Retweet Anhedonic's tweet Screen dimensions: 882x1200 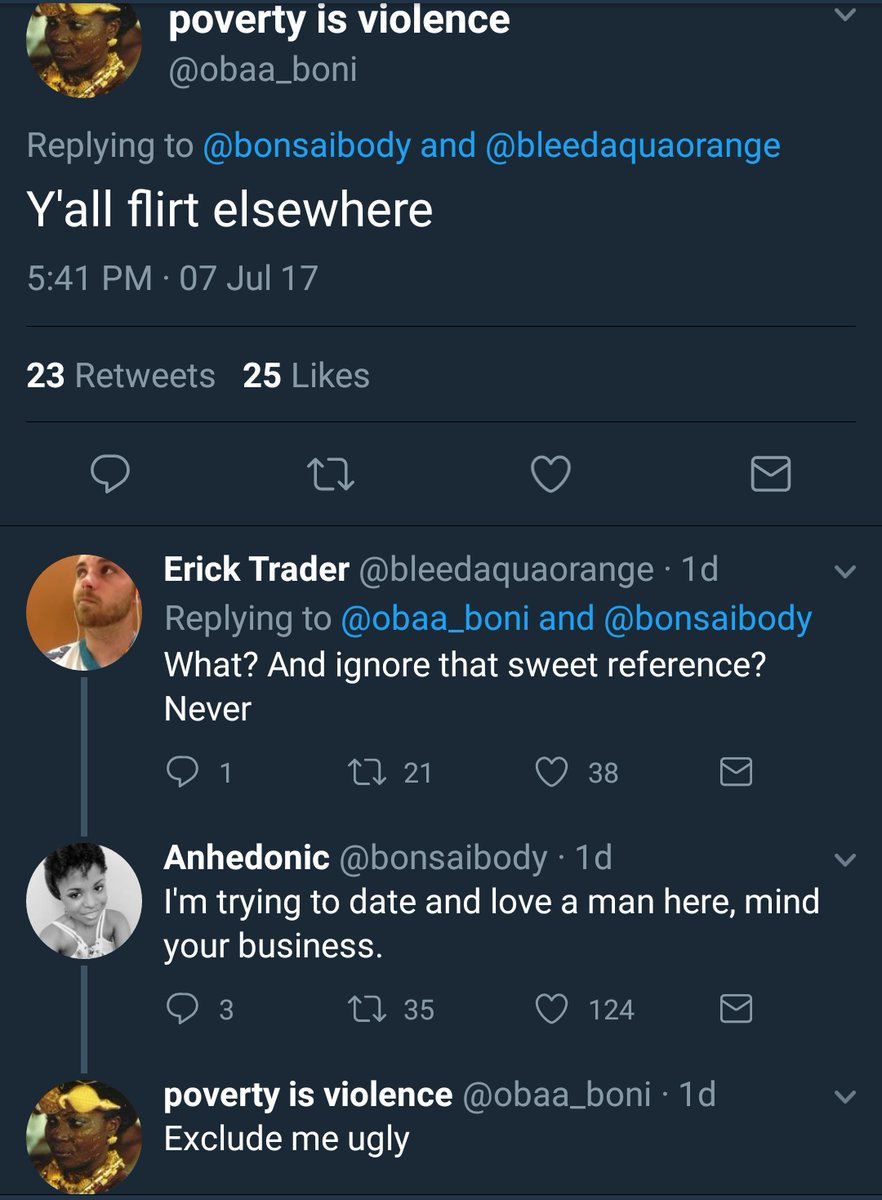362,1010
